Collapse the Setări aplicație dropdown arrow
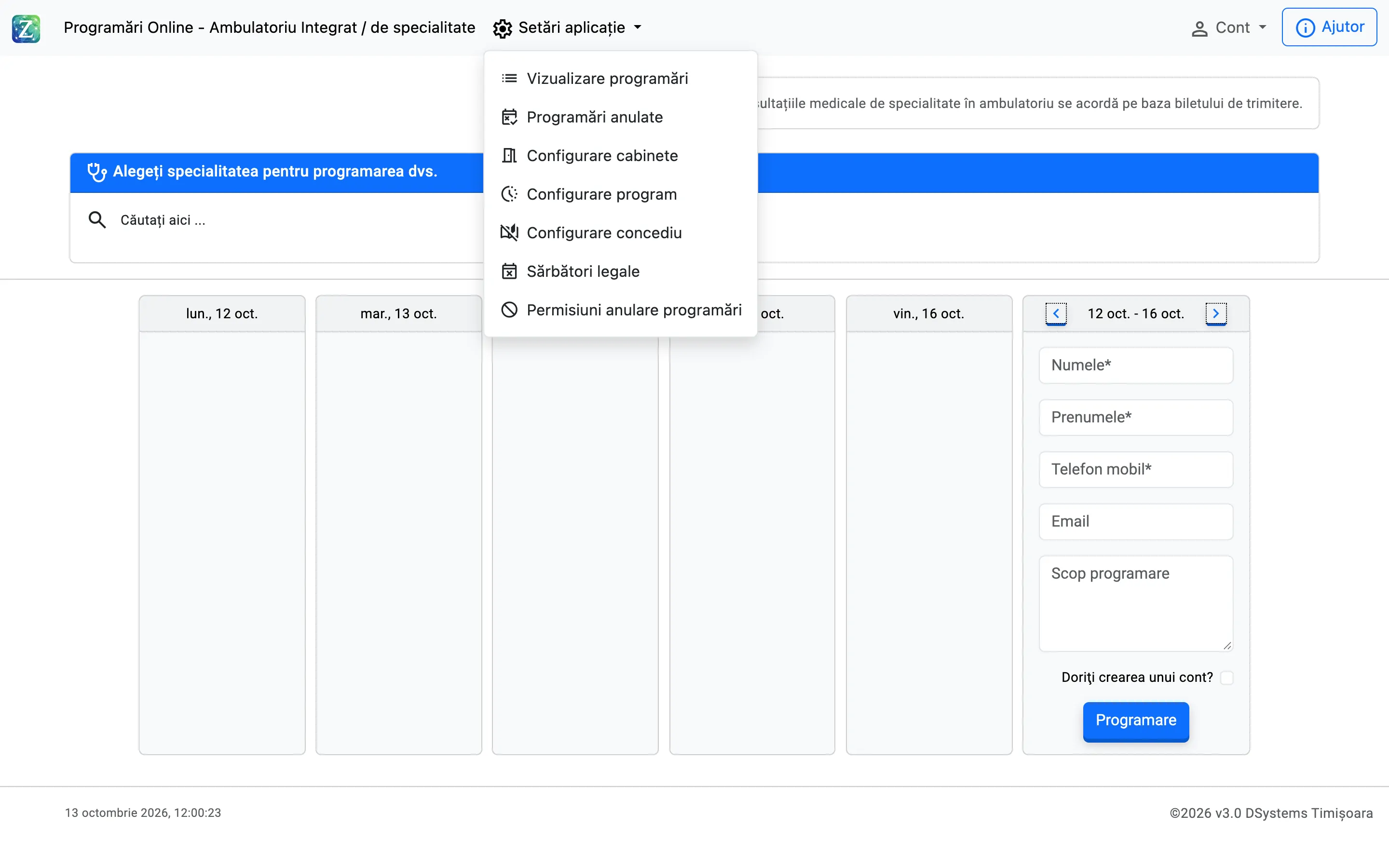Viewport: 1389px width, 868px height. (638, 27)
